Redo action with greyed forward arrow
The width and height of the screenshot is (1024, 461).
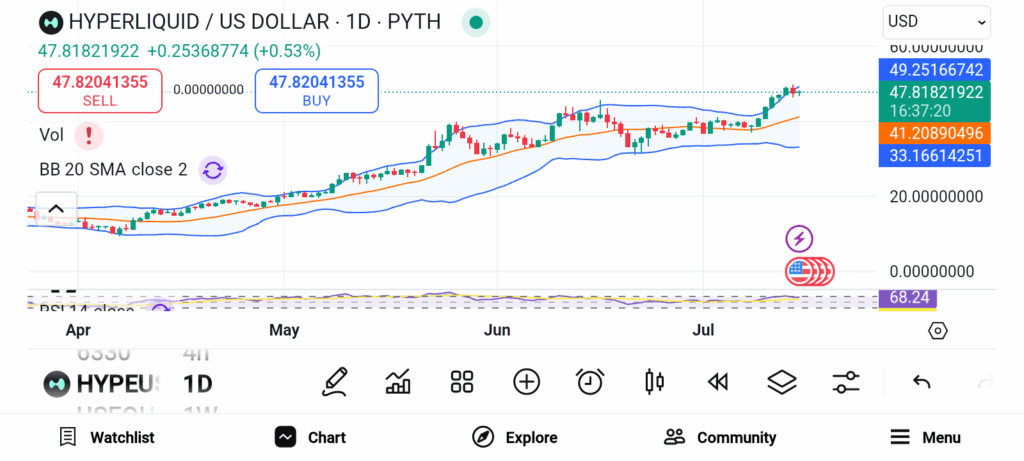(x=985, y=382)
